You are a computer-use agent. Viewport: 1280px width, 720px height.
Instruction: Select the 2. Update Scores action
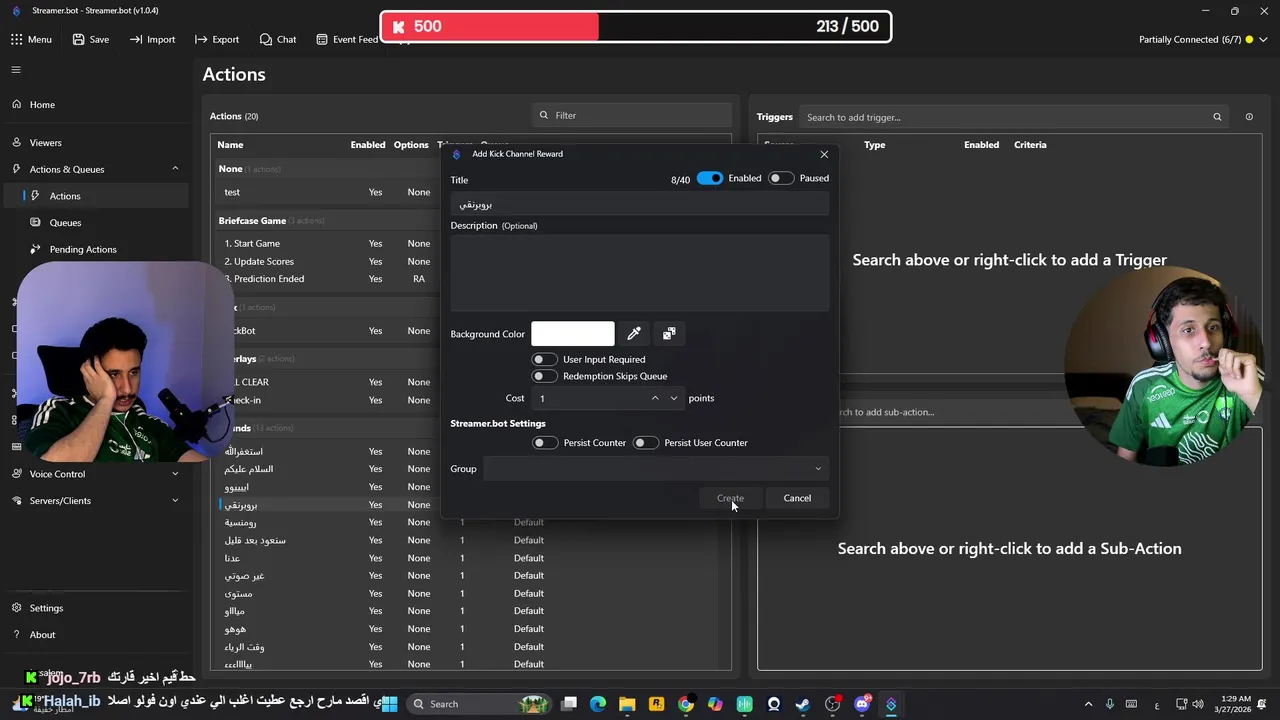pos(330,261)
